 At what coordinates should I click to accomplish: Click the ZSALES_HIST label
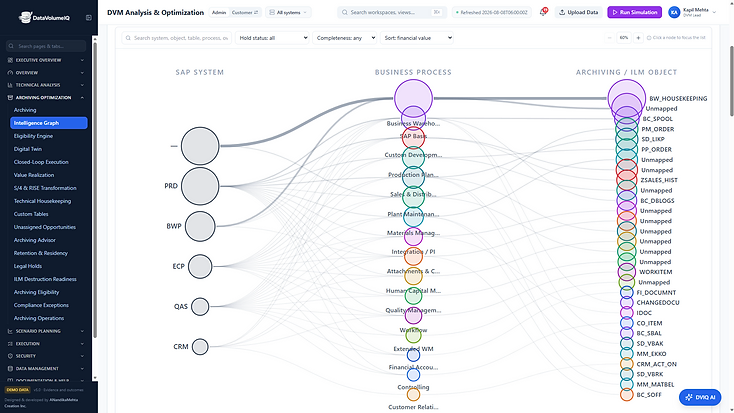pyautogui.click(x=659, y=180)
